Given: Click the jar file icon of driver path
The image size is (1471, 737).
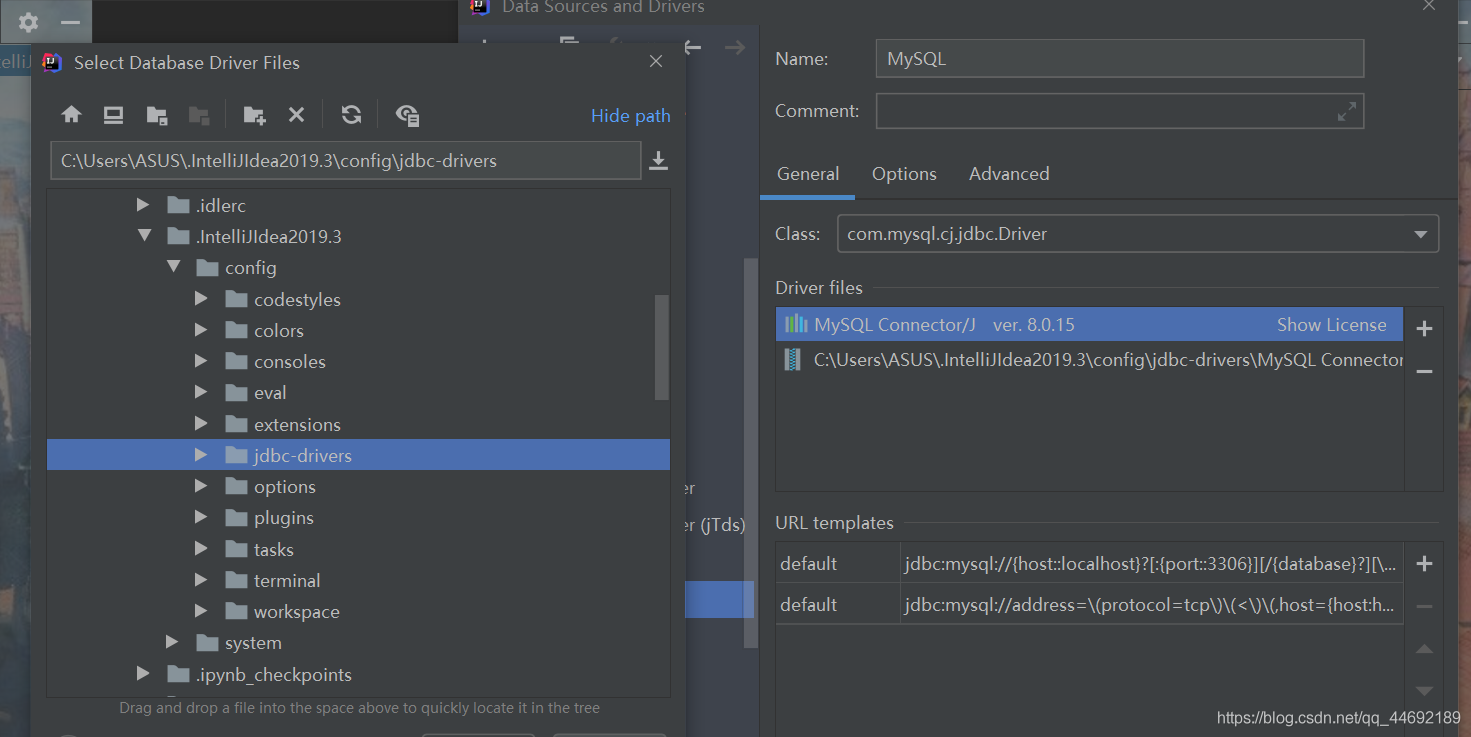Looking at the screenshot, I should 794,360.
